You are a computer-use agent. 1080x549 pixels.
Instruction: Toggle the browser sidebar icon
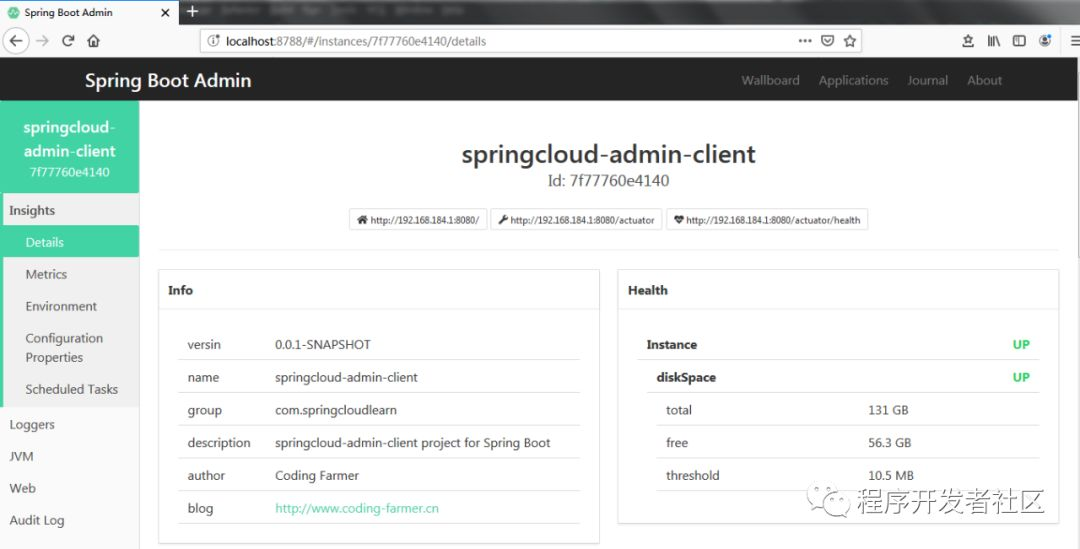coord(1019,41)
